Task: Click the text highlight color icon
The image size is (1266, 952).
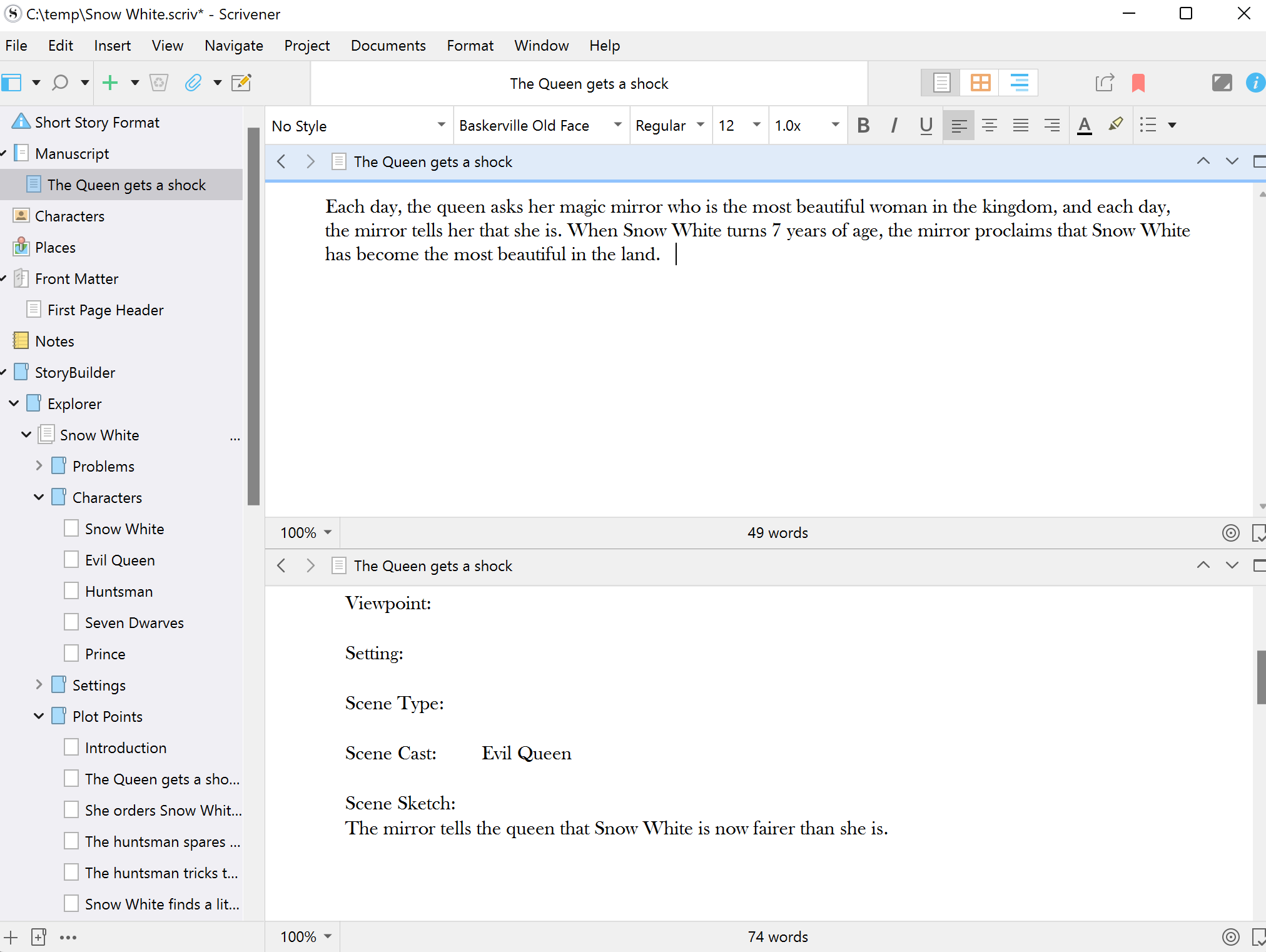Action: click(1115, 125)
